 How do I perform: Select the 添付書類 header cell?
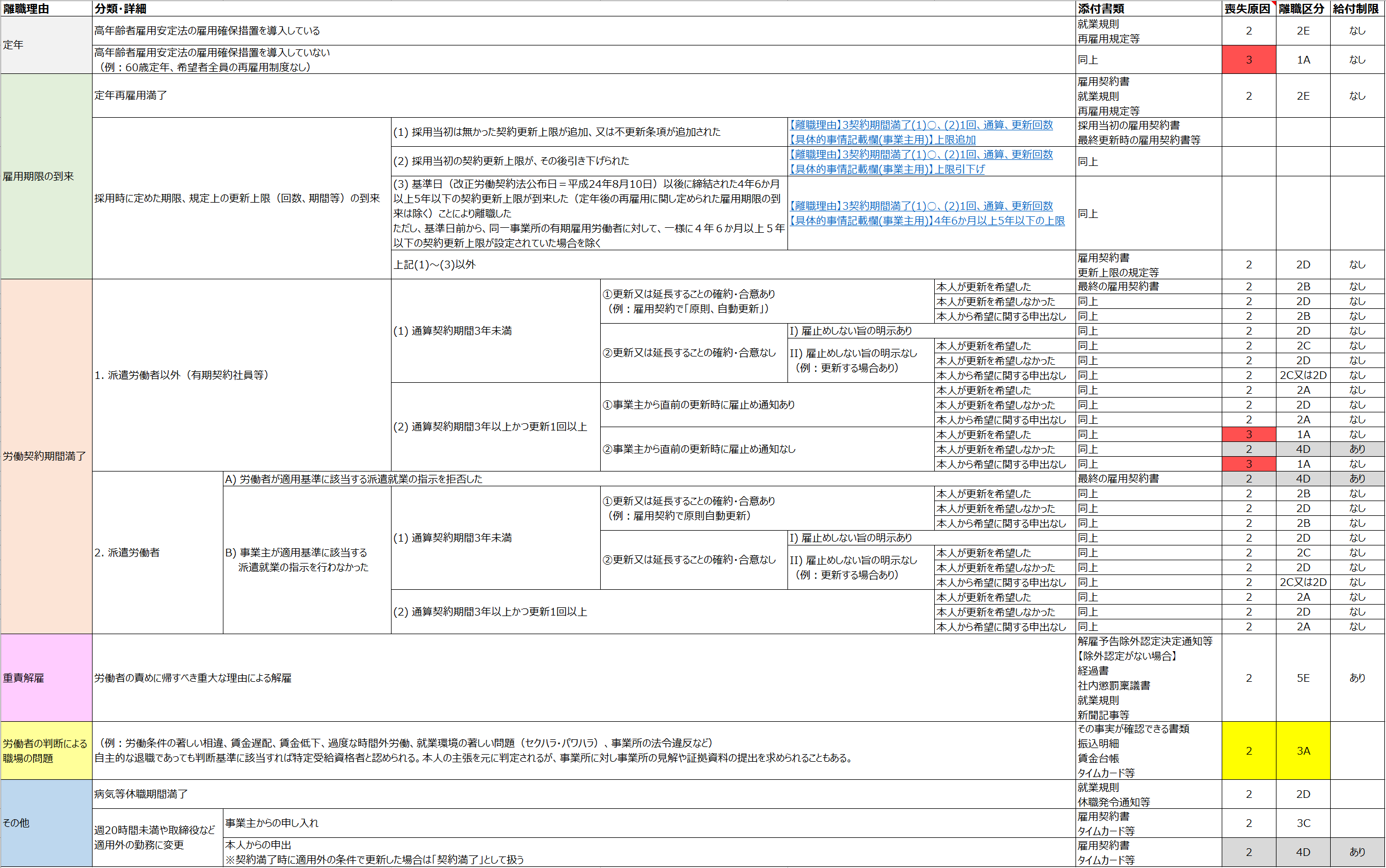[x=1148, y=9]
